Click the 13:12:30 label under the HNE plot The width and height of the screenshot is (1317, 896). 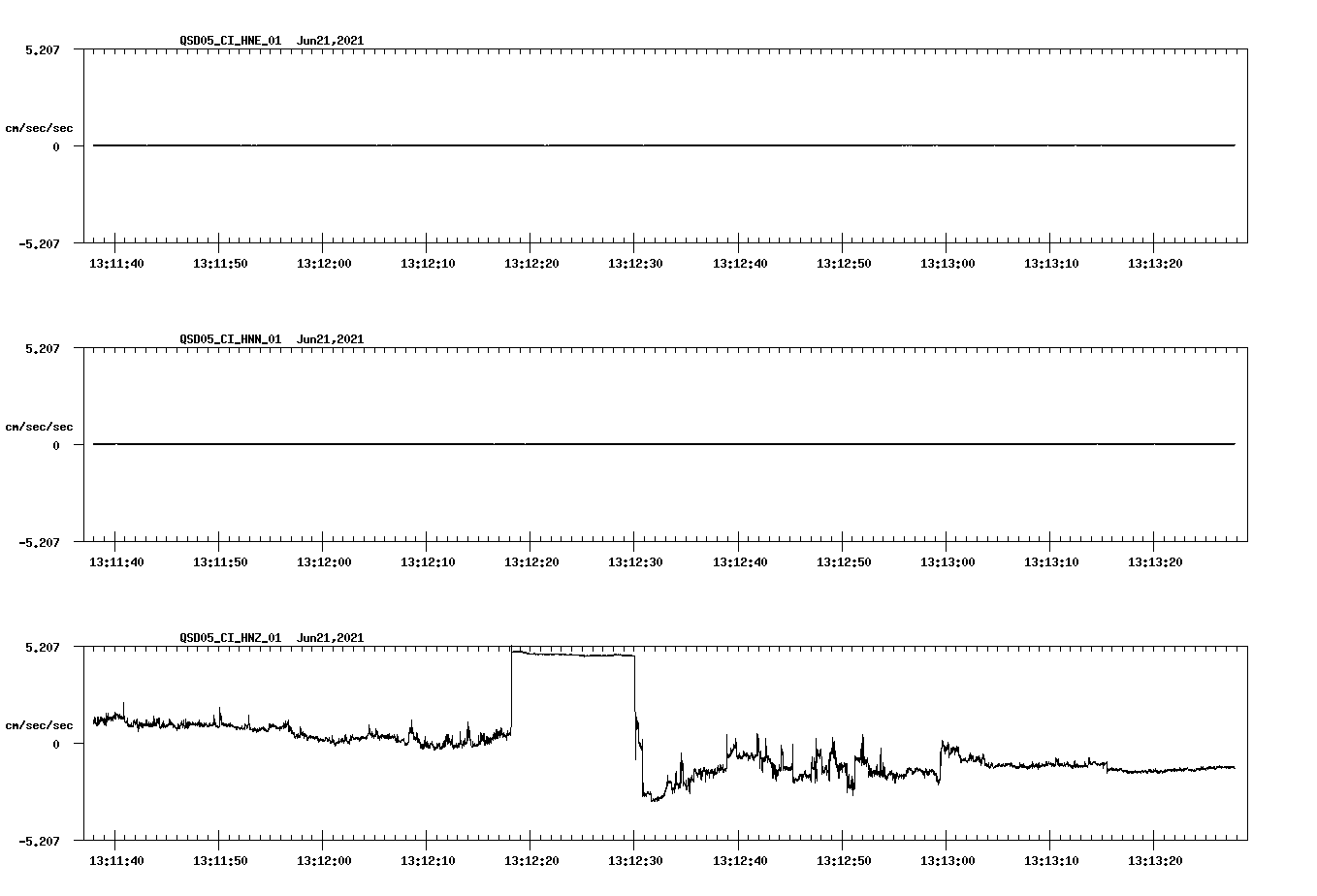pyautogui.click(x=635, y=264)
